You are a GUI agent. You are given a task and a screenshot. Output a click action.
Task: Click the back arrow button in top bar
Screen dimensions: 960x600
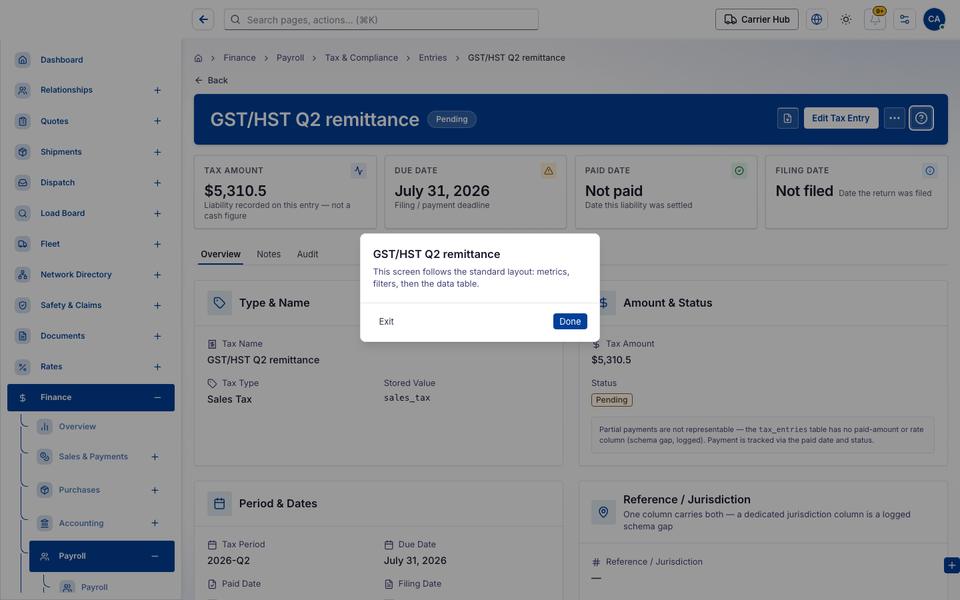(x=203, y=20)
